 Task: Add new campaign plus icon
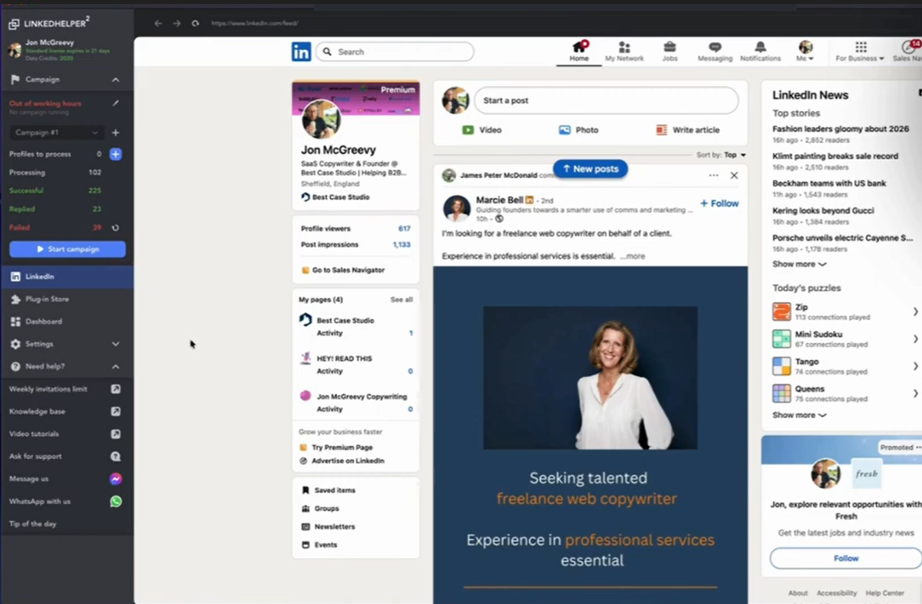click(x=116, y=132)
